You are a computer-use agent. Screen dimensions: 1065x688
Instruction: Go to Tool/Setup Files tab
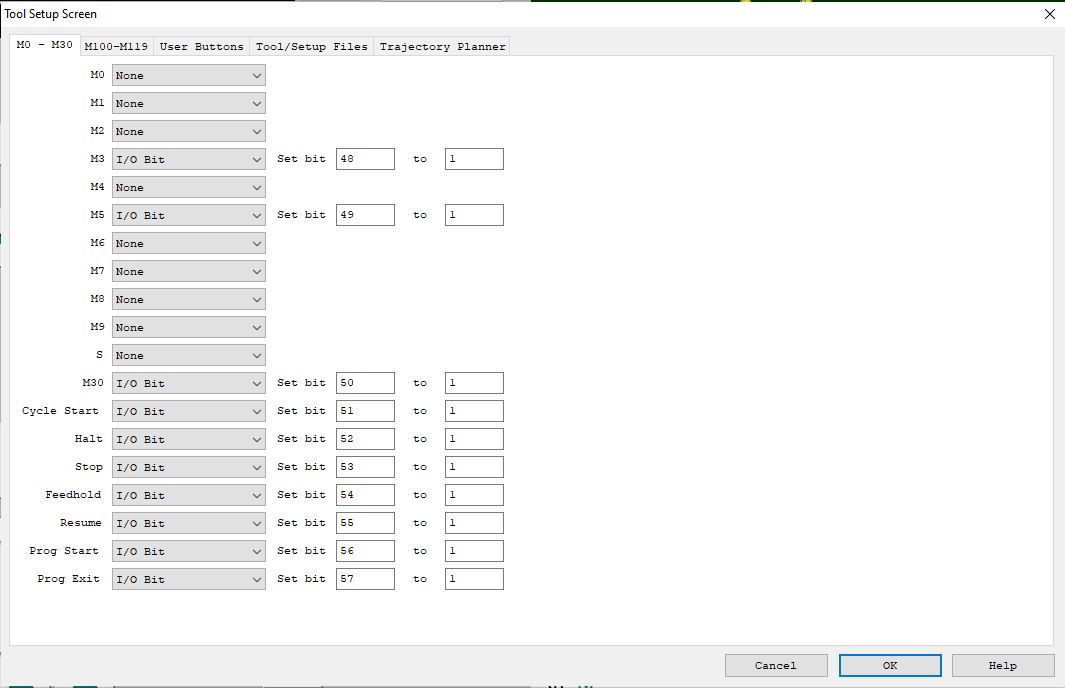312,47
